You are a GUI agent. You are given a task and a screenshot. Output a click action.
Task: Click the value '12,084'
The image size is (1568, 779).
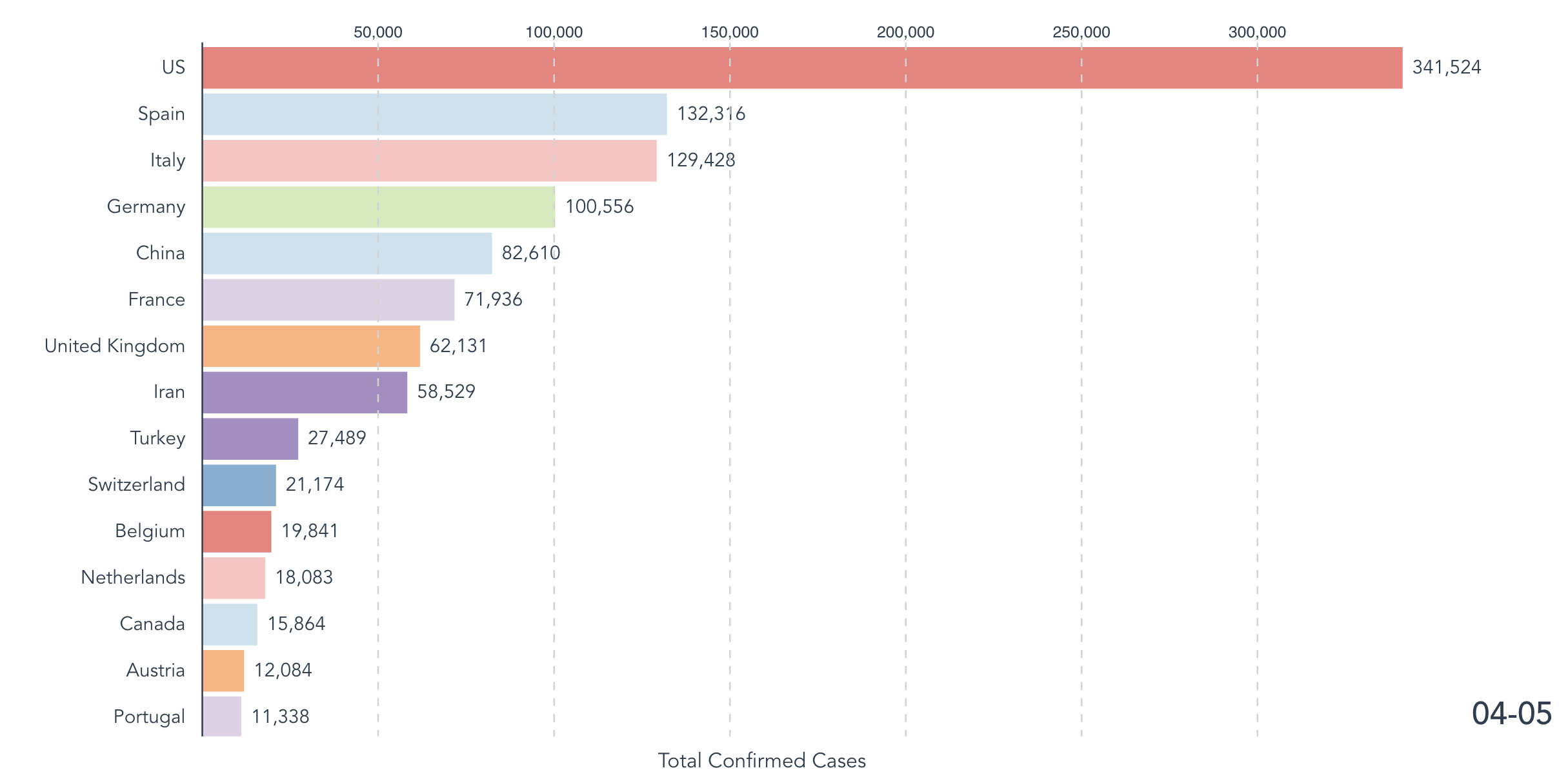tap(283, 671)
